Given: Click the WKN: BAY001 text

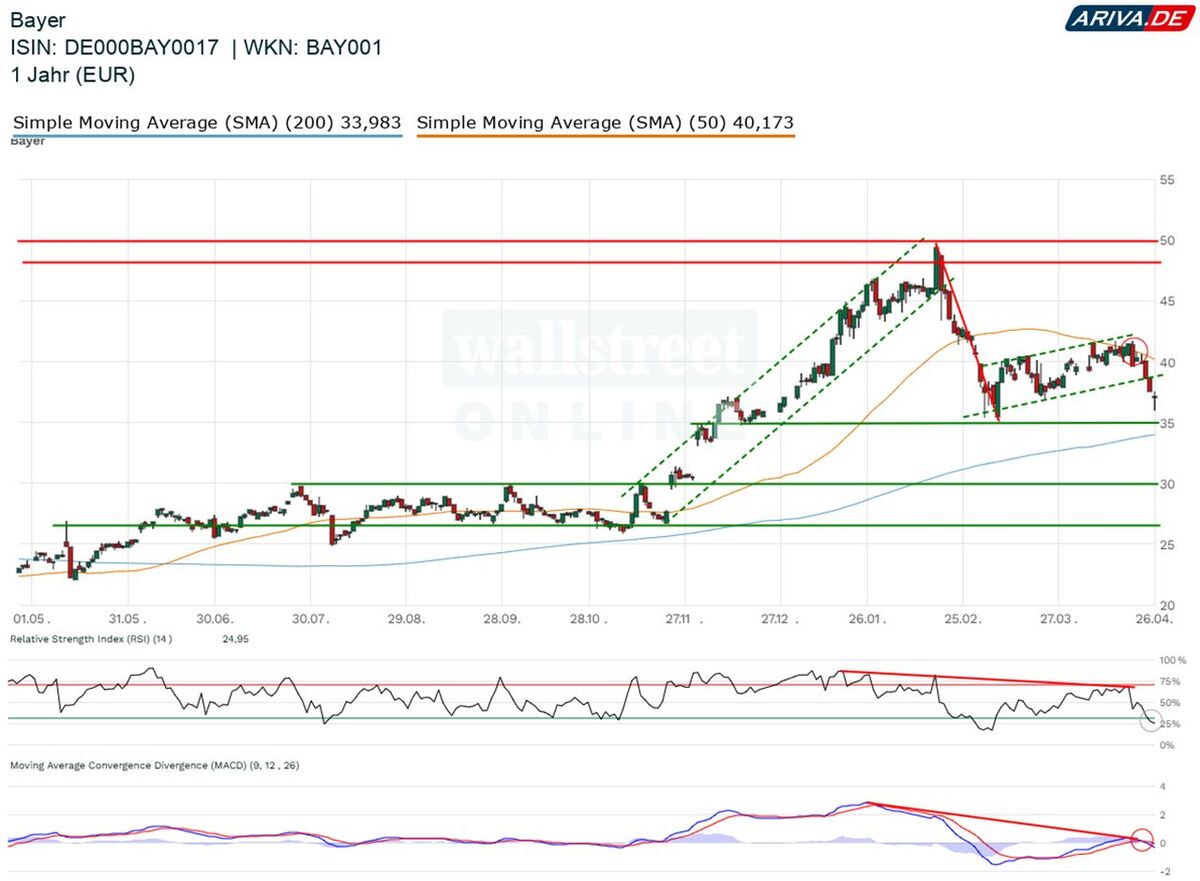Looking at the screenshot, I should pyautogui.click(x=315, y=48).
